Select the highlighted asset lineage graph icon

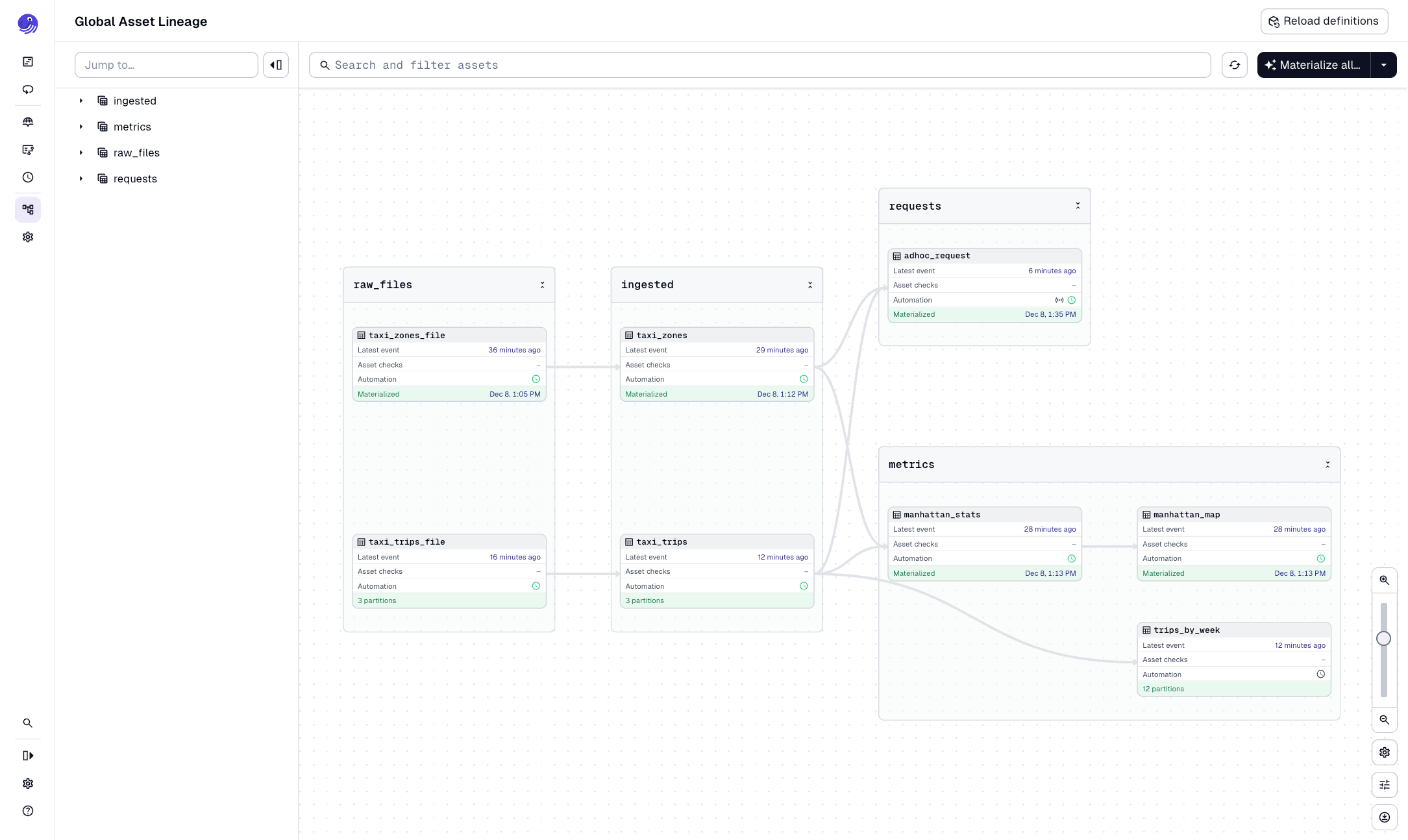click(28, 210)
